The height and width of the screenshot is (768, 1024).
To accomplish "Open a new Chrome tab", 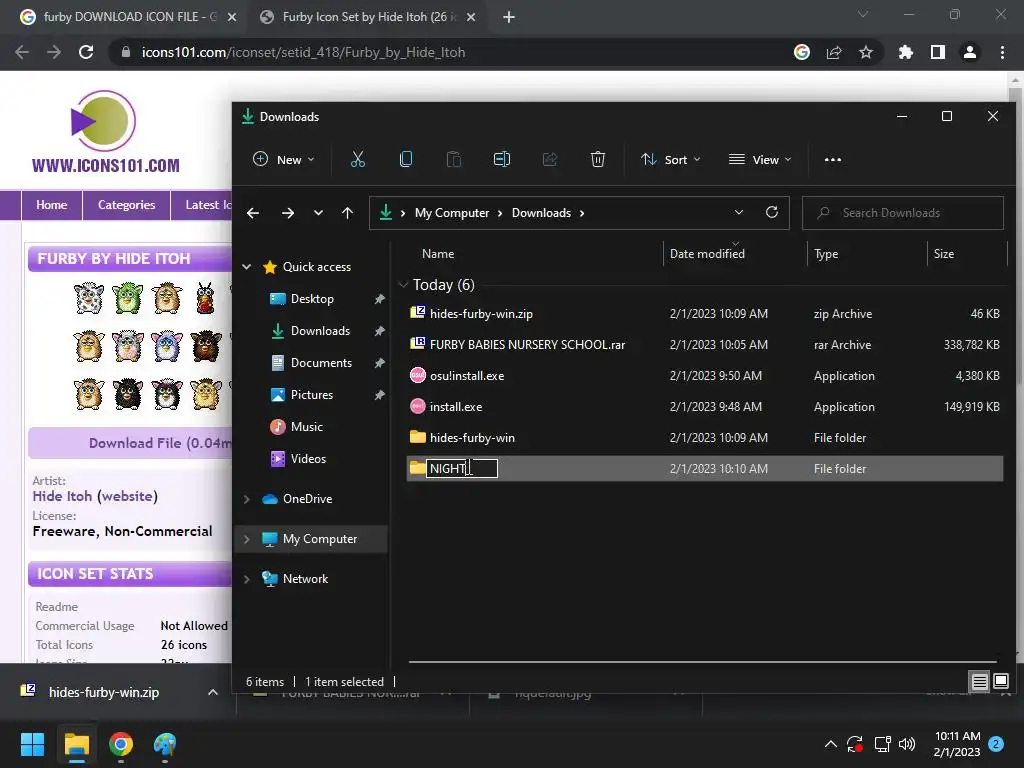I will [x=509, y=17].
